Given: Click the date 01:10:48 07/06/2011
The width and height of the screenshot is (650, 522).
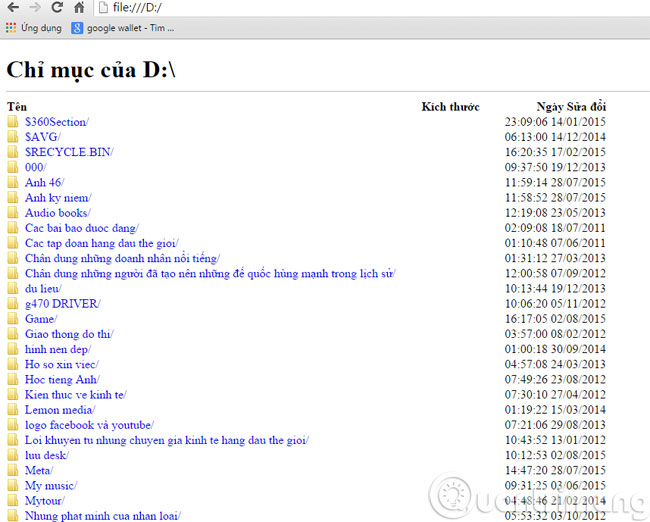Looking at the screenshot, I should pyautogui.click(x=555, y=243).
